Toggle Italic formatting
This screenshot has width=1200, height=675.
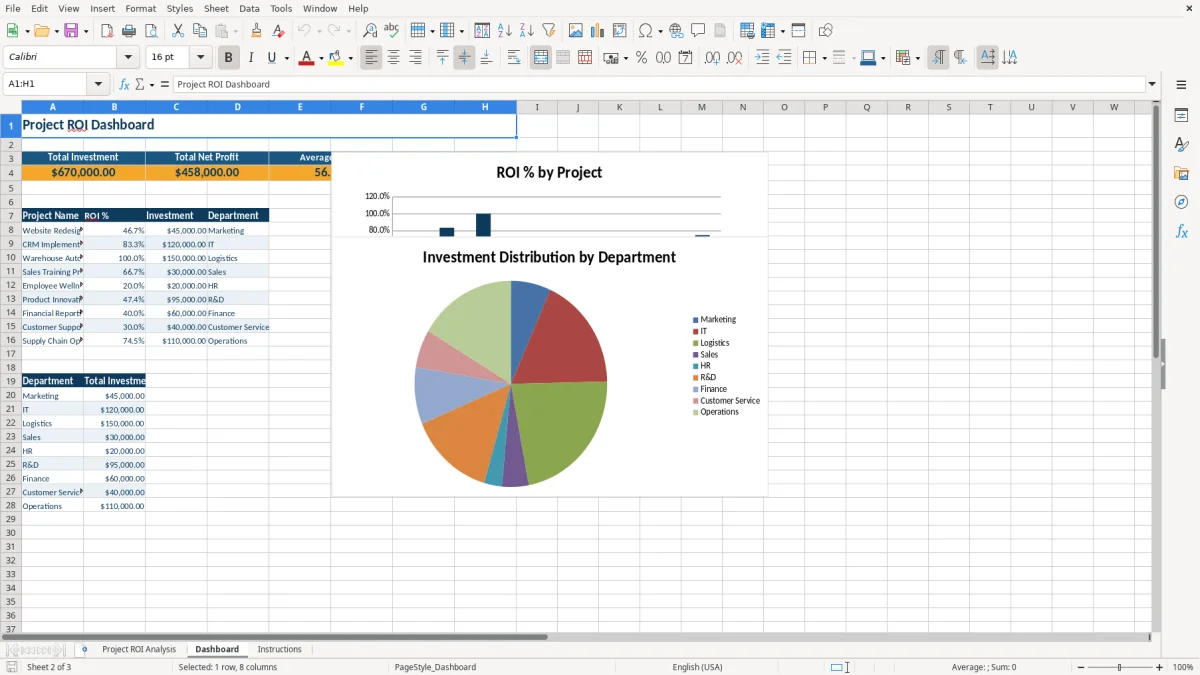(250, 58)
